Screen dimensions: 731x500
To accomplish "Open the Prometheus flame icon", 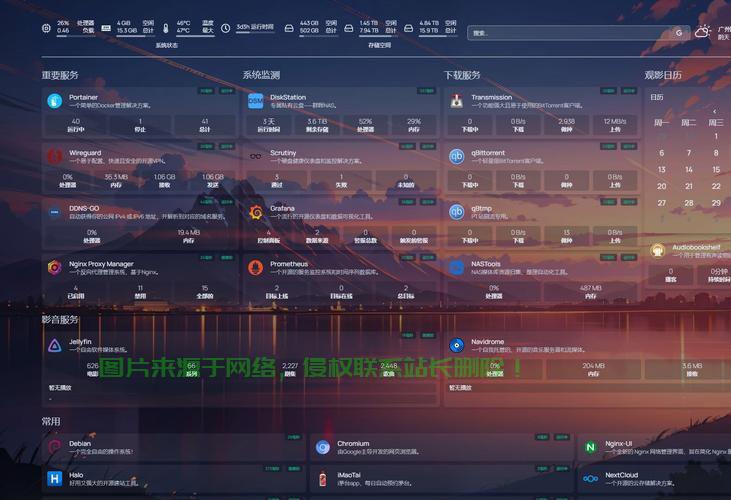I will pyautogui.click(x=255, y=267).
